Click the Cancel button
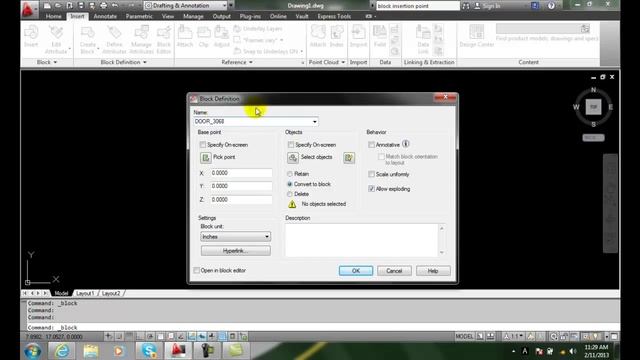The width and height of the screenshot is (640, 360). [x=394, y=271]
